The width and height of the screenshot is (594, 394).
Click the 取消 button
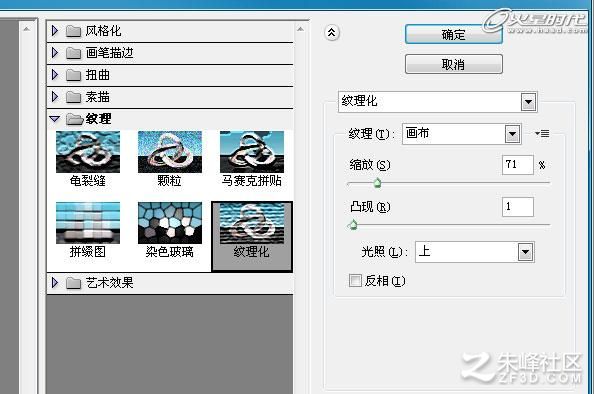[454, 64]
